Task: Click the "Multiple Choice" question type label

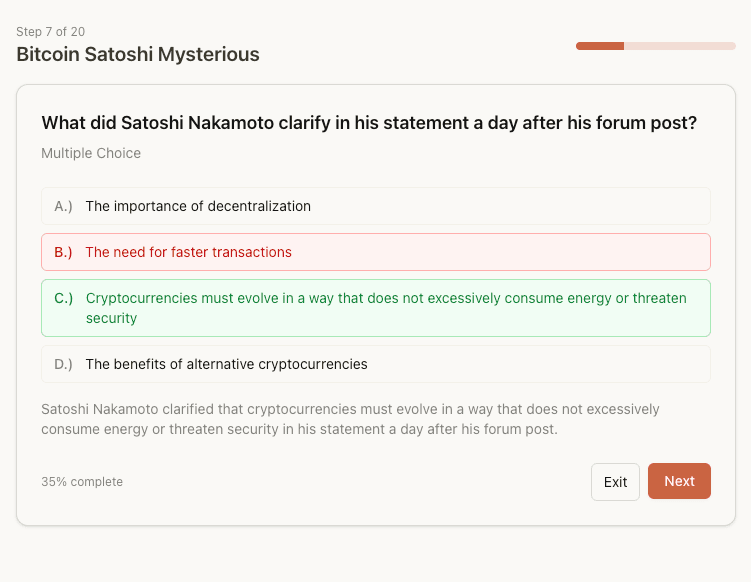Action: click(91, 153)
